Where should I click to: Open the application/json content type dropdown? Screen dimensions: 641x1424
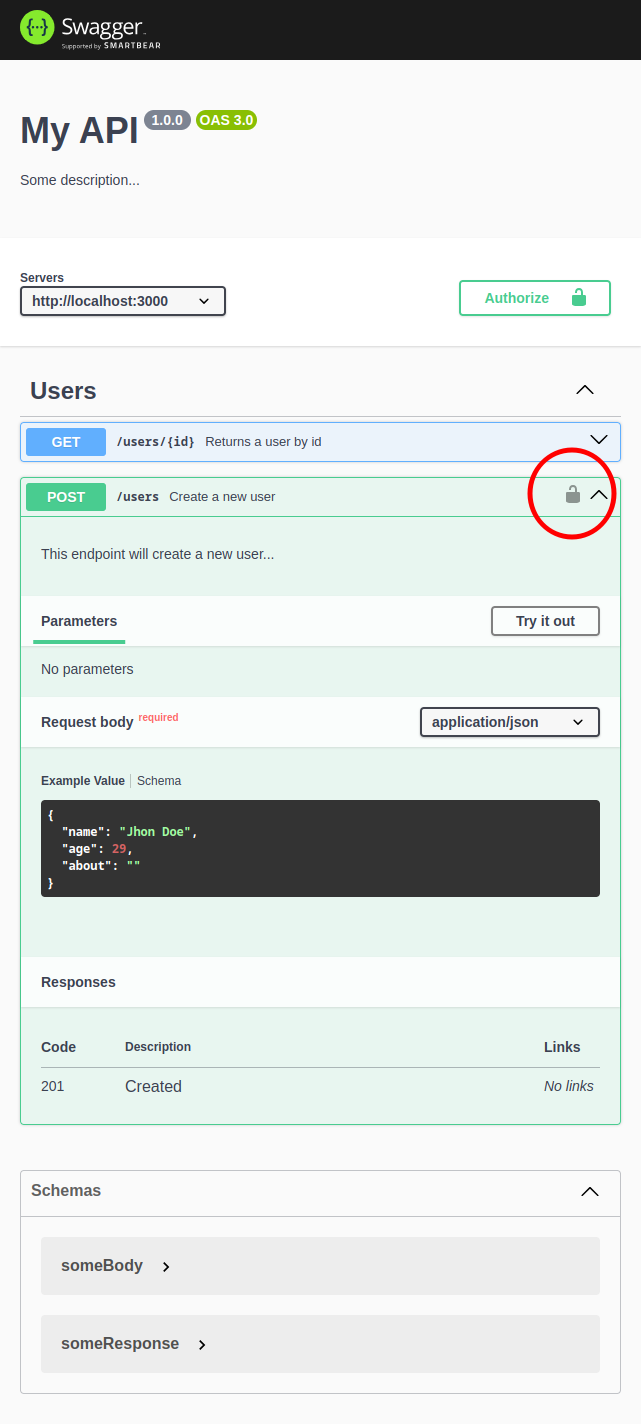[x=510, y=722]
